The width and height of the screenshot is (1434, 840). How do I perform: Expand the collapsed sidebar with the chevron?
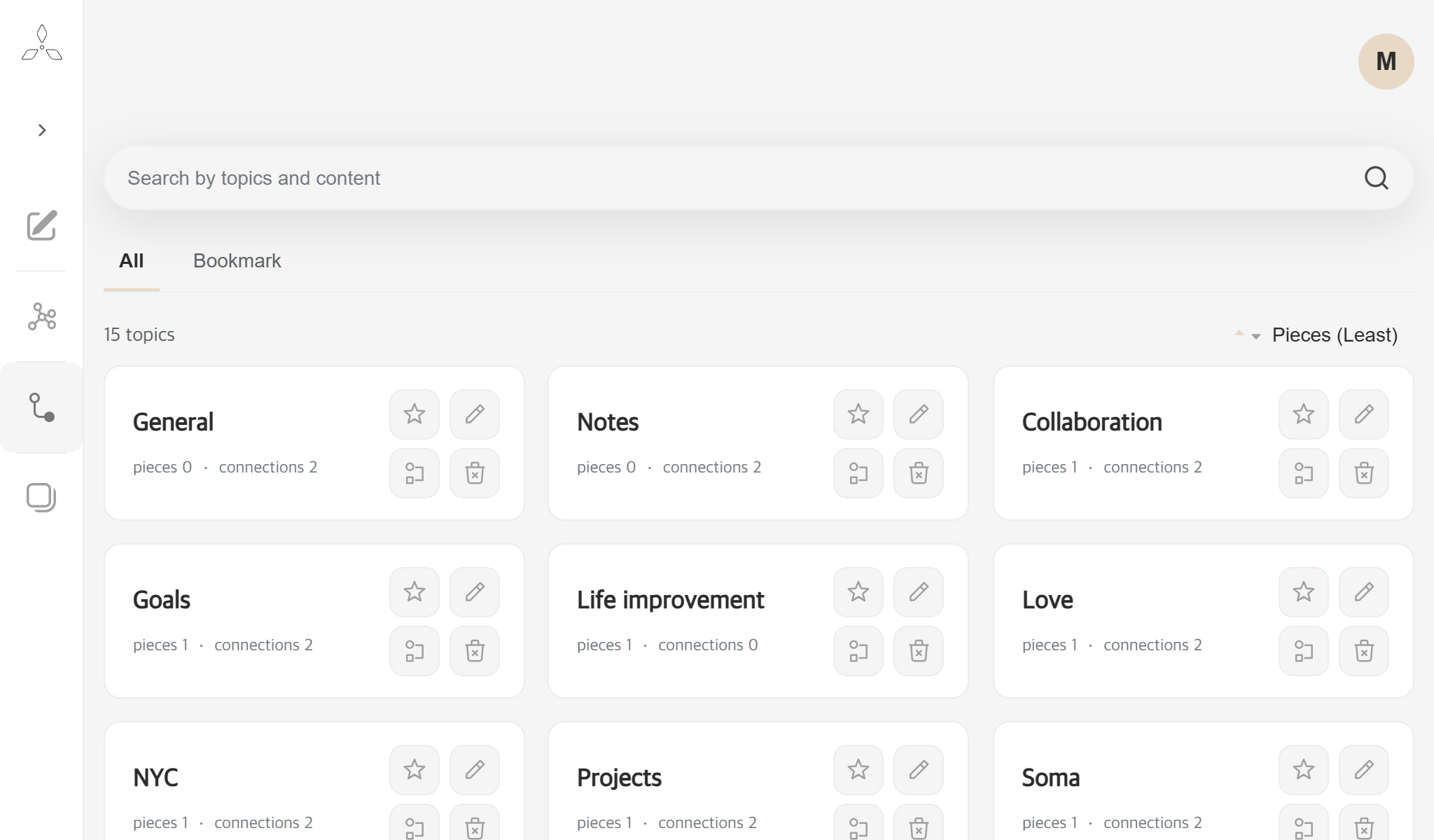click(41, 129)
